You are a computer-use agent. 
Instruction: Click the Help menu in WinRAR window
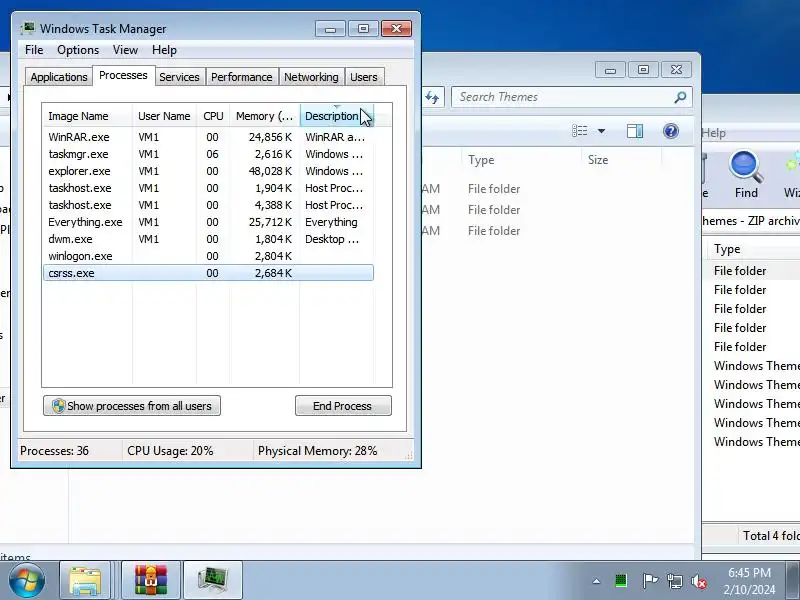coord(713,133)
